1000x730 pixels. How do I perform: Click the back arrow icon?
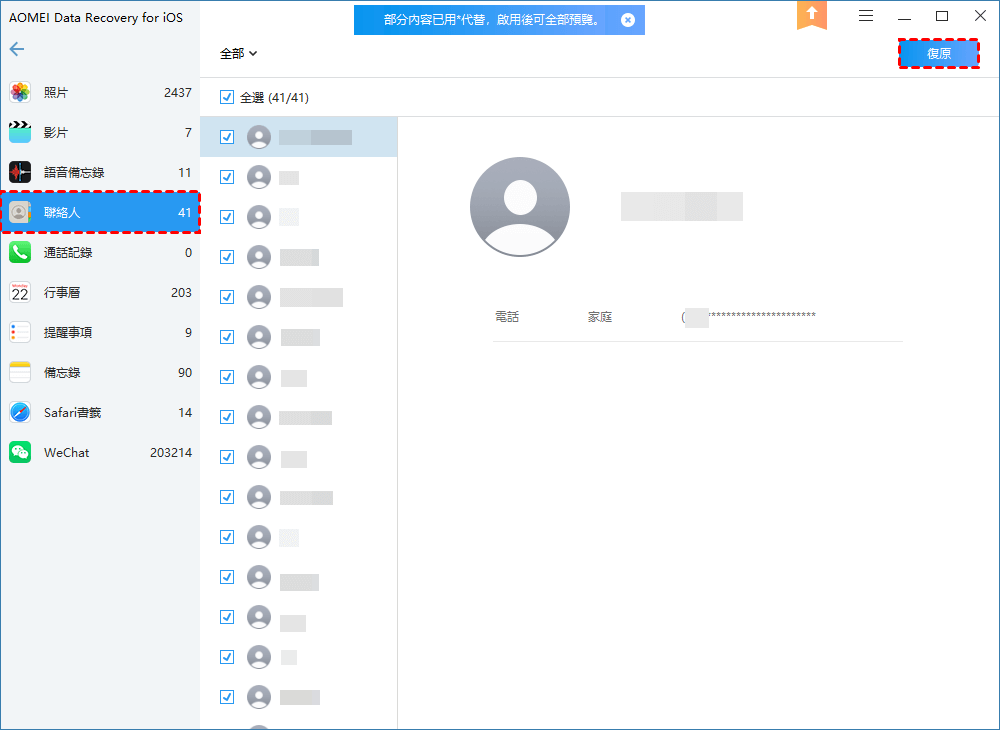(17, 49)
